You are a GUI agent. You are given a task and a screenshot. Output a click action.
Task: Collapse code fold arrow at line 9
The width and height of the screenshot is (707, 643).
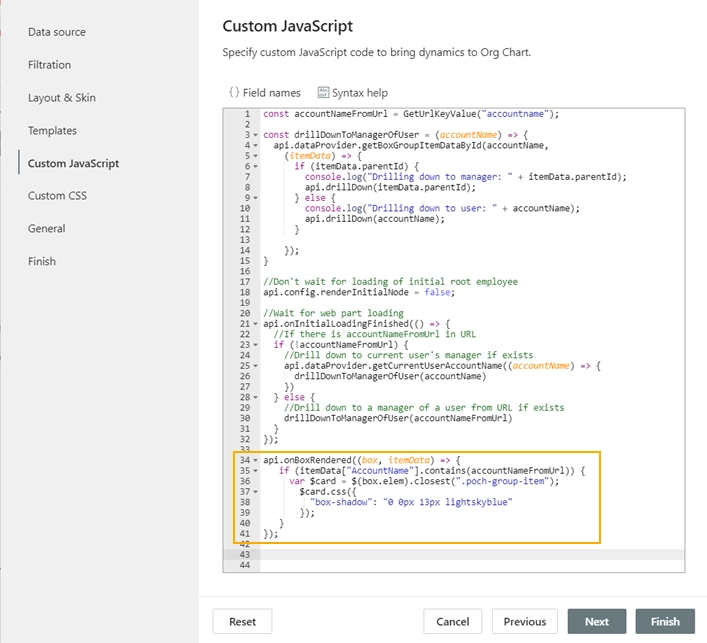point(256,198)
